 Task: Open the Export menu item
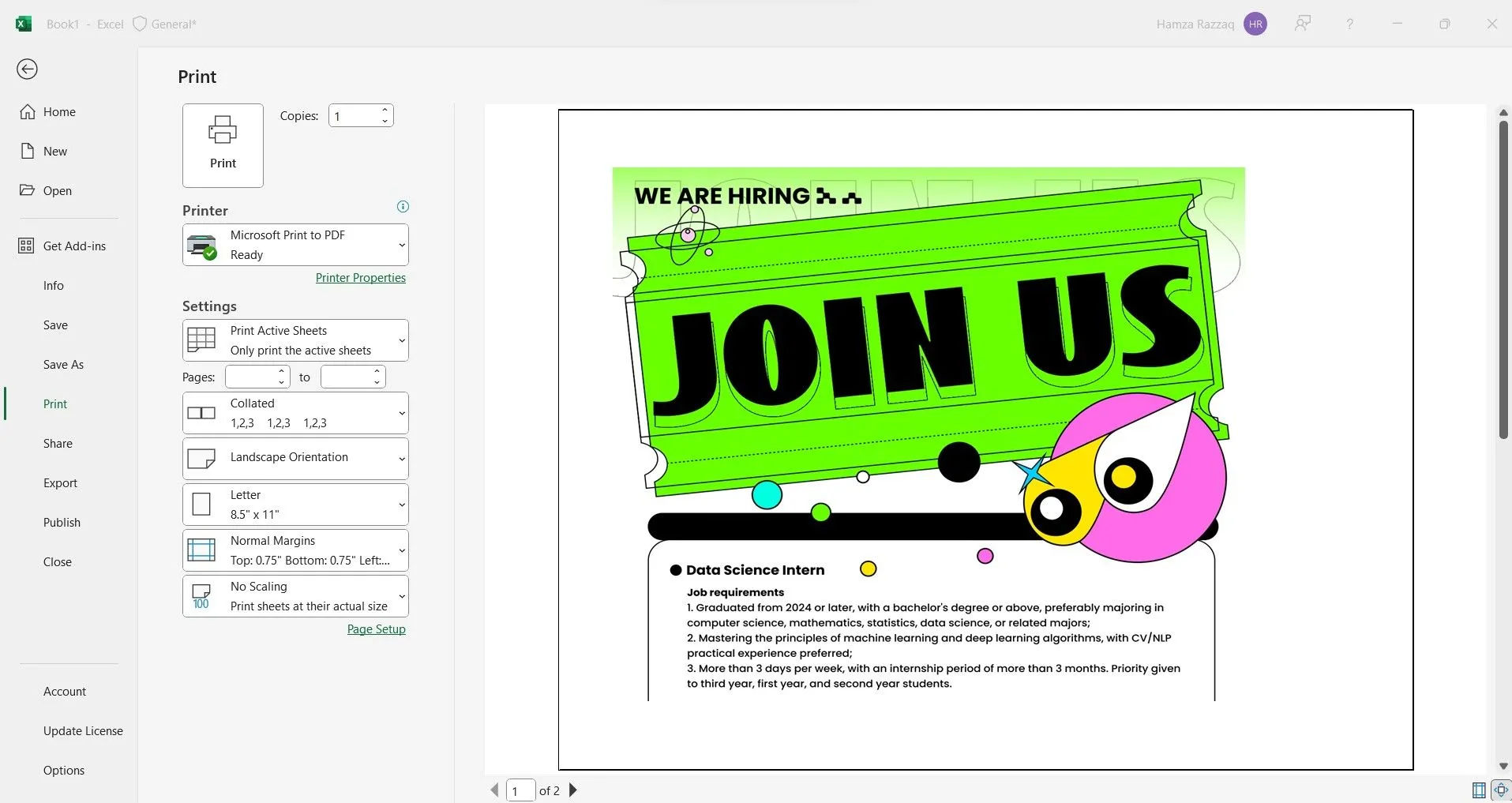tap(60, 483)
